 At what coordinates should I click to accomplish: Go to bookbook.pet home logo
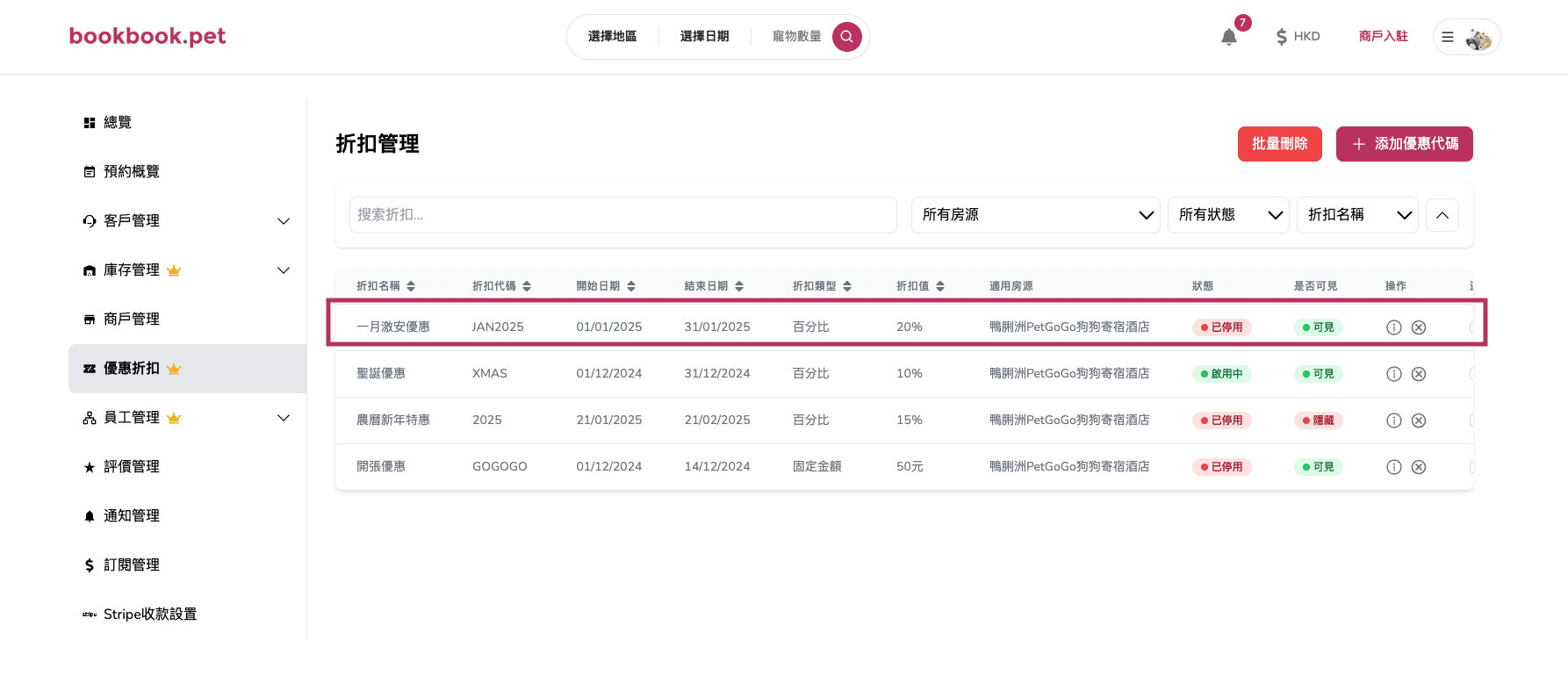pyautogui.click(x=147, y=36)
